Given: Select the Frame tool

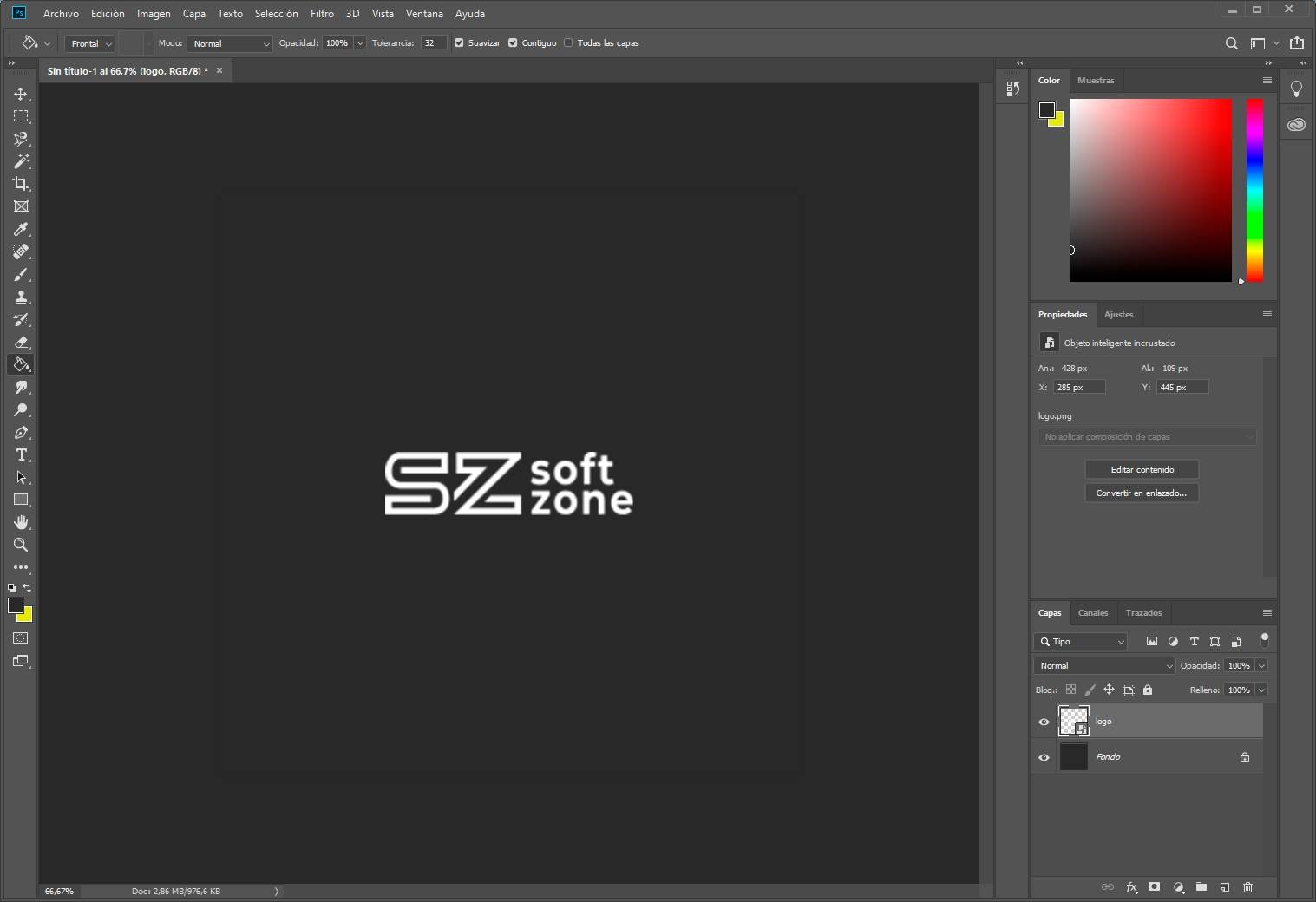Looking at the screenshot, I should pos(21,206).
